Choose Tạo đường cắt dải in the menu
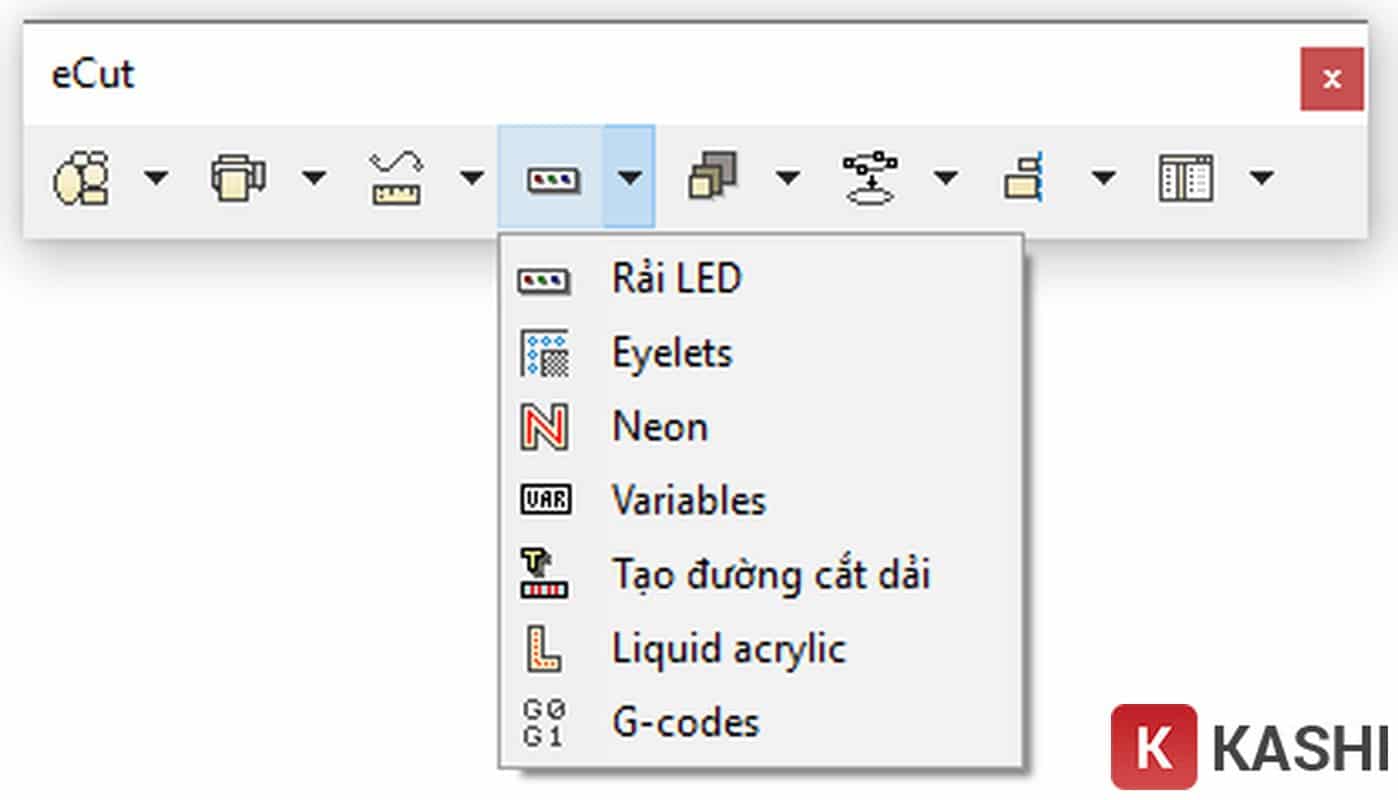The width and height of the screenshot is (1398, 800). [770, 575]
